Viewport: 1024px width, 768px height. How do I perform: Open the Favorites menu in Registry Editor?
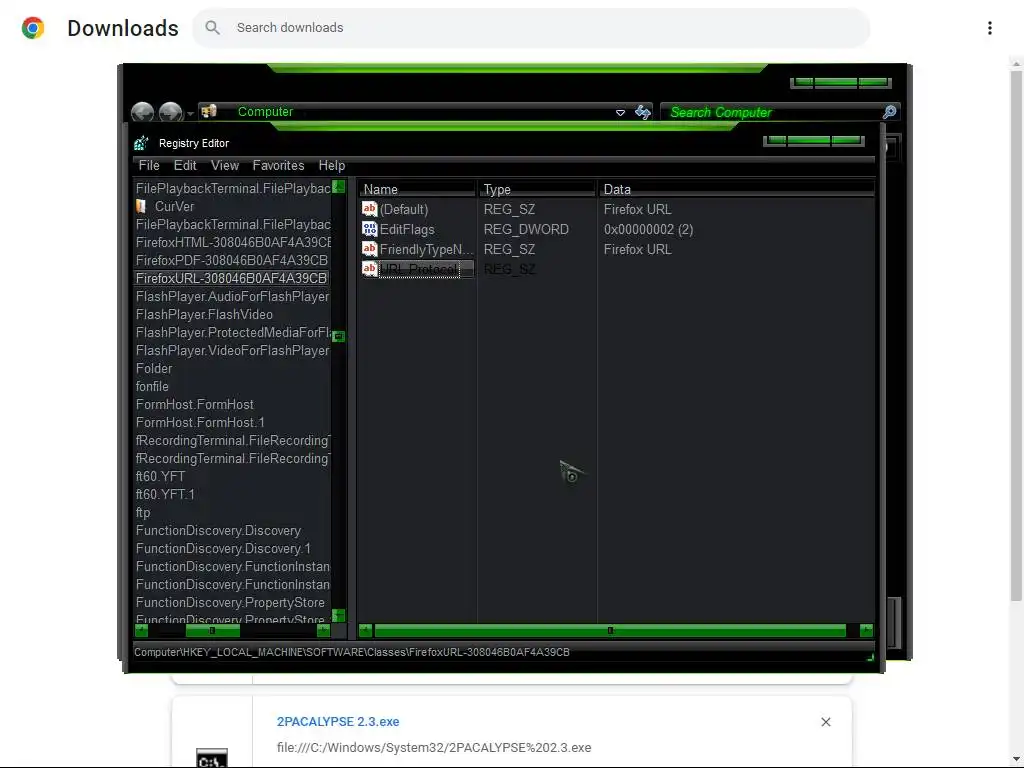pos(278,166)
